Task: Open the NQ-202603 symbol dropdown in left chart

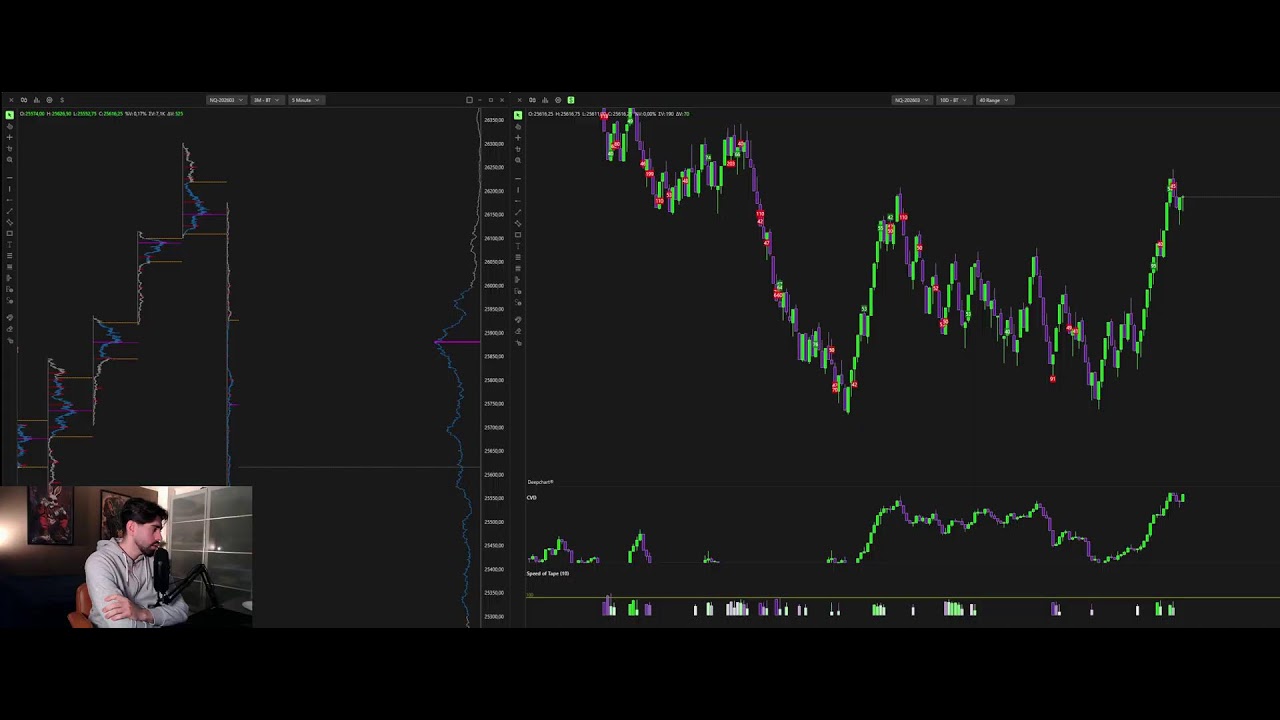Action: [227, 100]
